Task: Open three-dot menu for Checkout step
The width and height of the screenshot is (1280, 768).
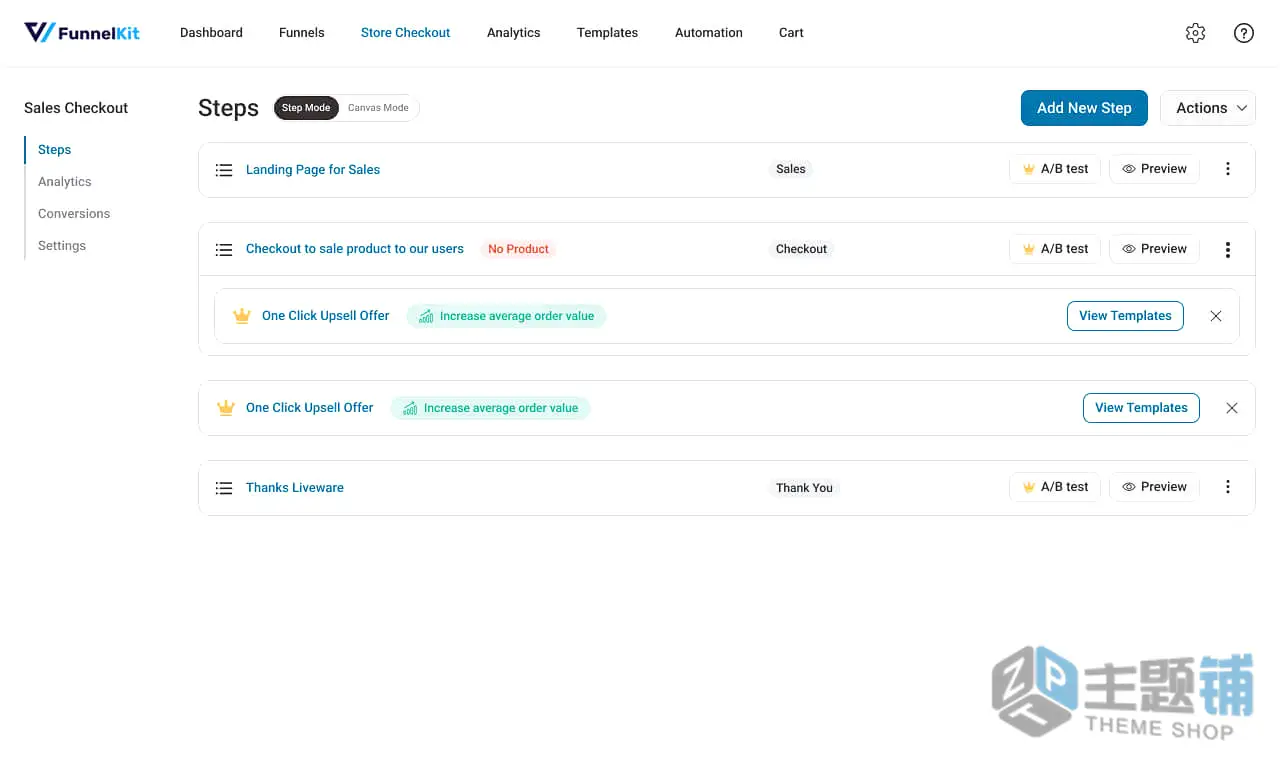Action: 1228,250
